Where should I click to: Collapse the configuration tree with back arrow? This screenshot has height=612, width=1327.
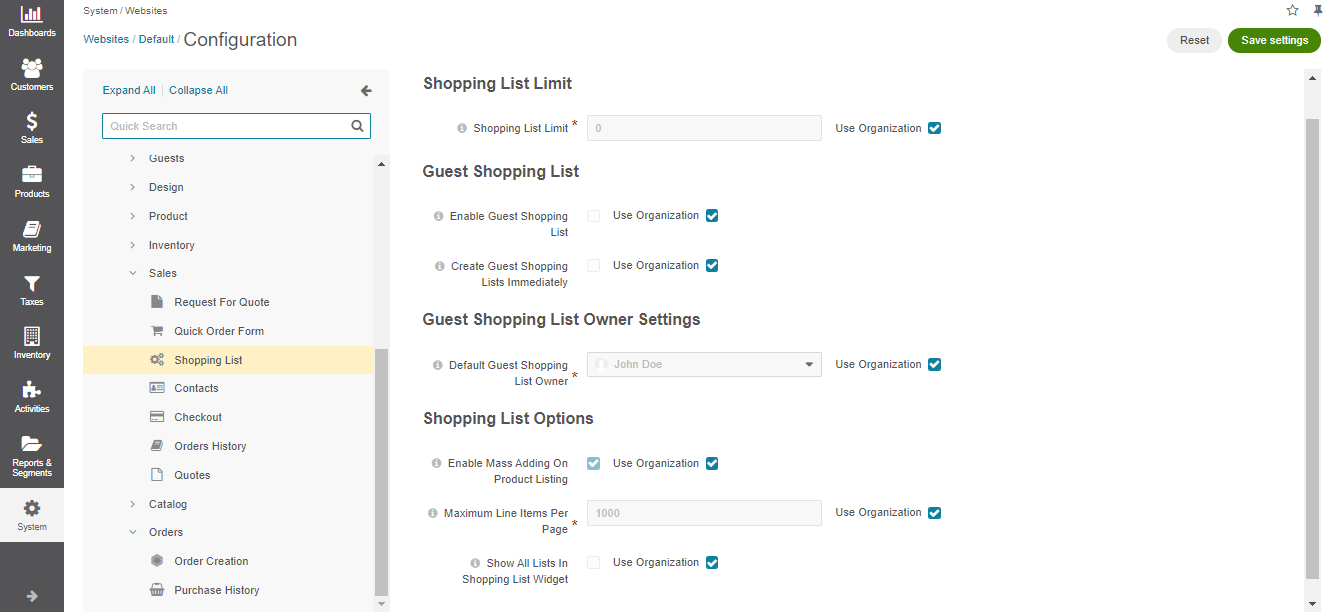pyautogui.click(x=366, y=91)
